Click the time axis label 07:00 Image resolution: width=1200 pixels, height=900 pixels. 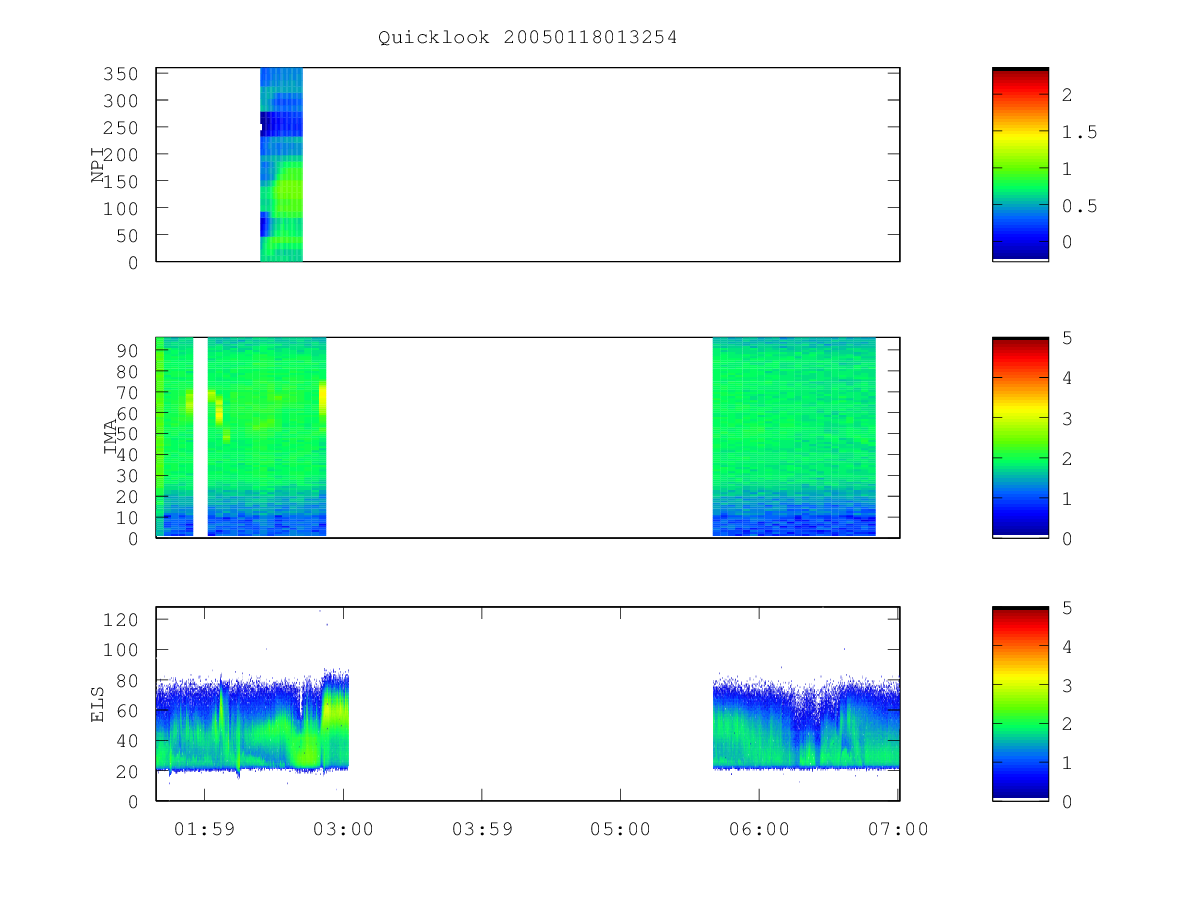tap(898, 829)
